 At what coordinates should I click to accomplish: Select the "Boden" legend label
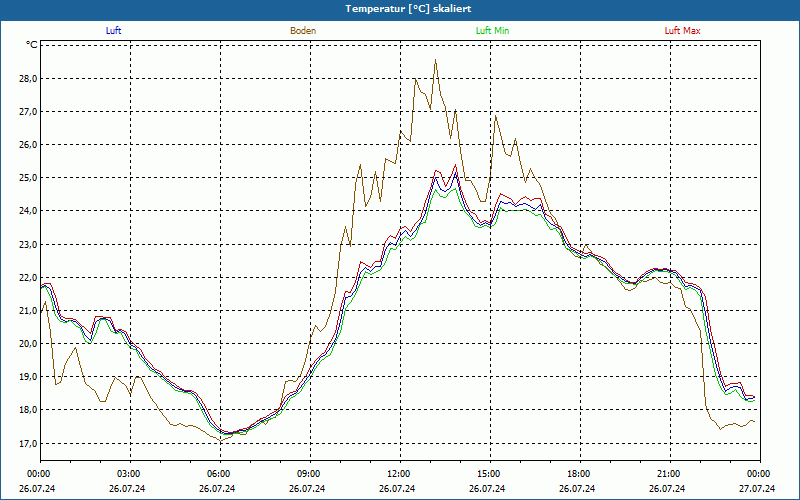coord(303,31)
